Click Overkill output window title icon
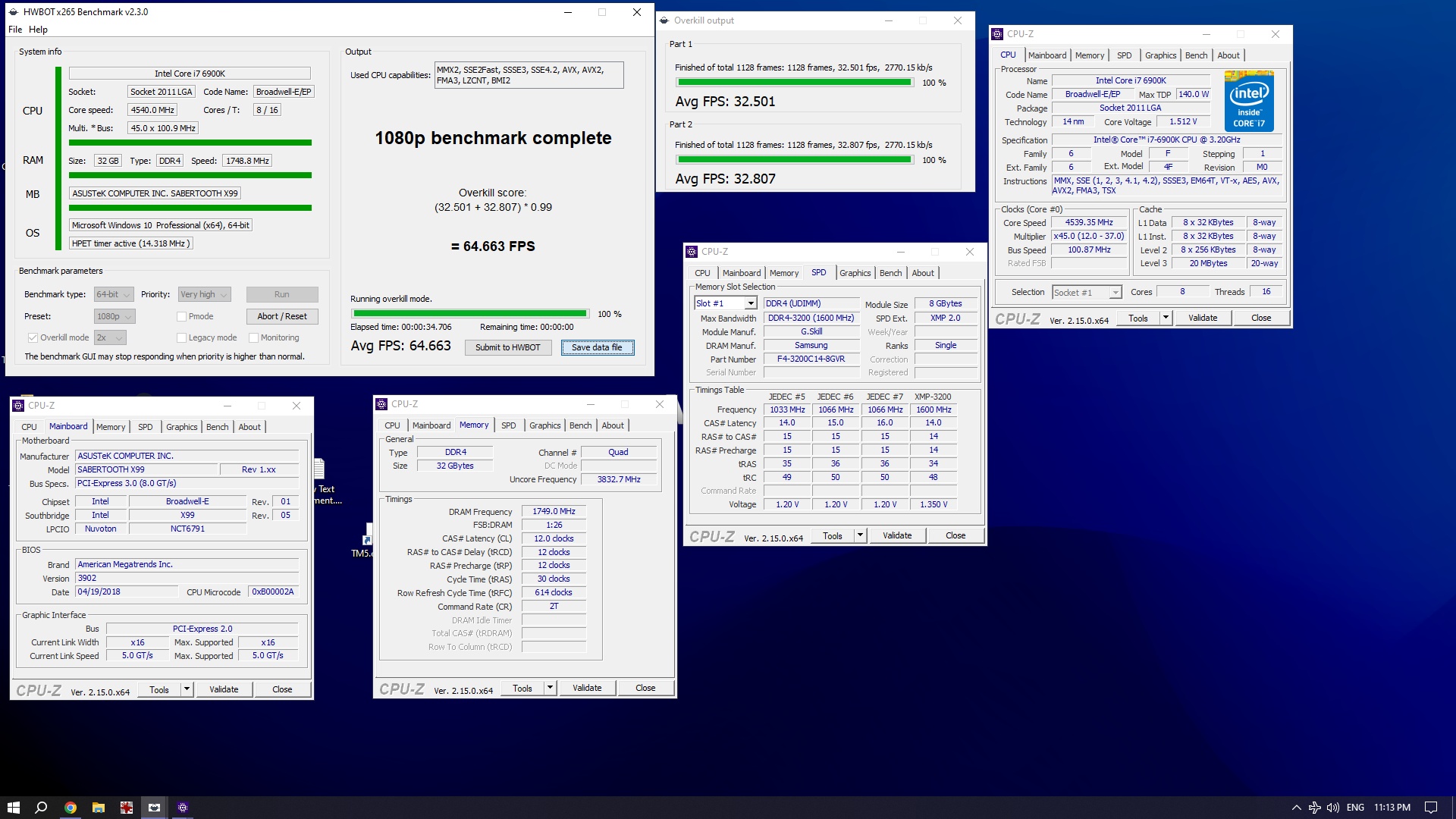1456x819 pixels. (x=664, y=20)
